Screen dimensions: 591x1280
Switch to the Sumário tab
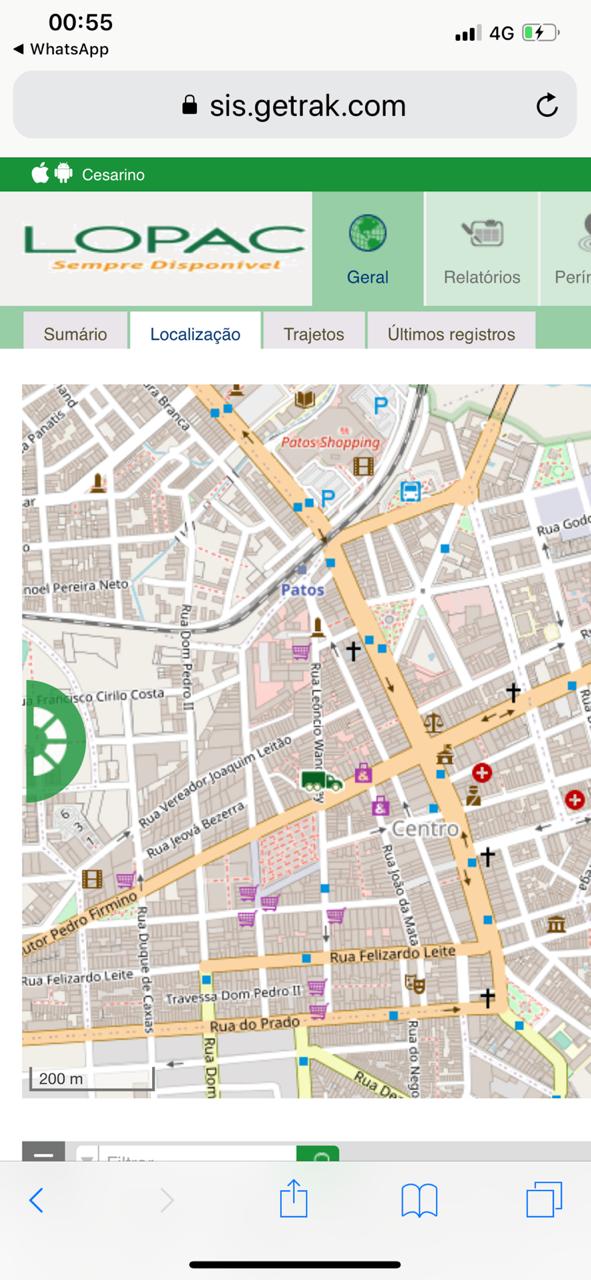[75, 334]
